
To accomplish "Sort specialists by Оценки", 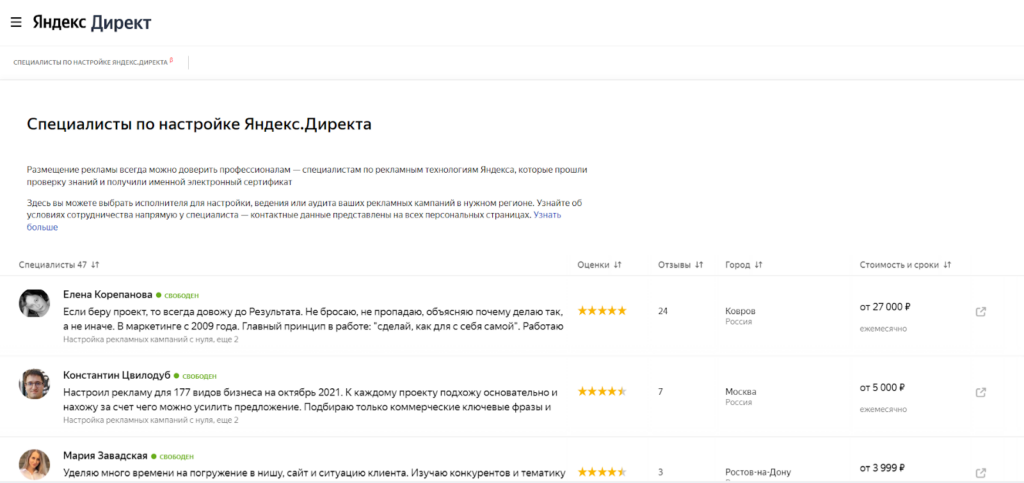I will click(x=600, y=265).
